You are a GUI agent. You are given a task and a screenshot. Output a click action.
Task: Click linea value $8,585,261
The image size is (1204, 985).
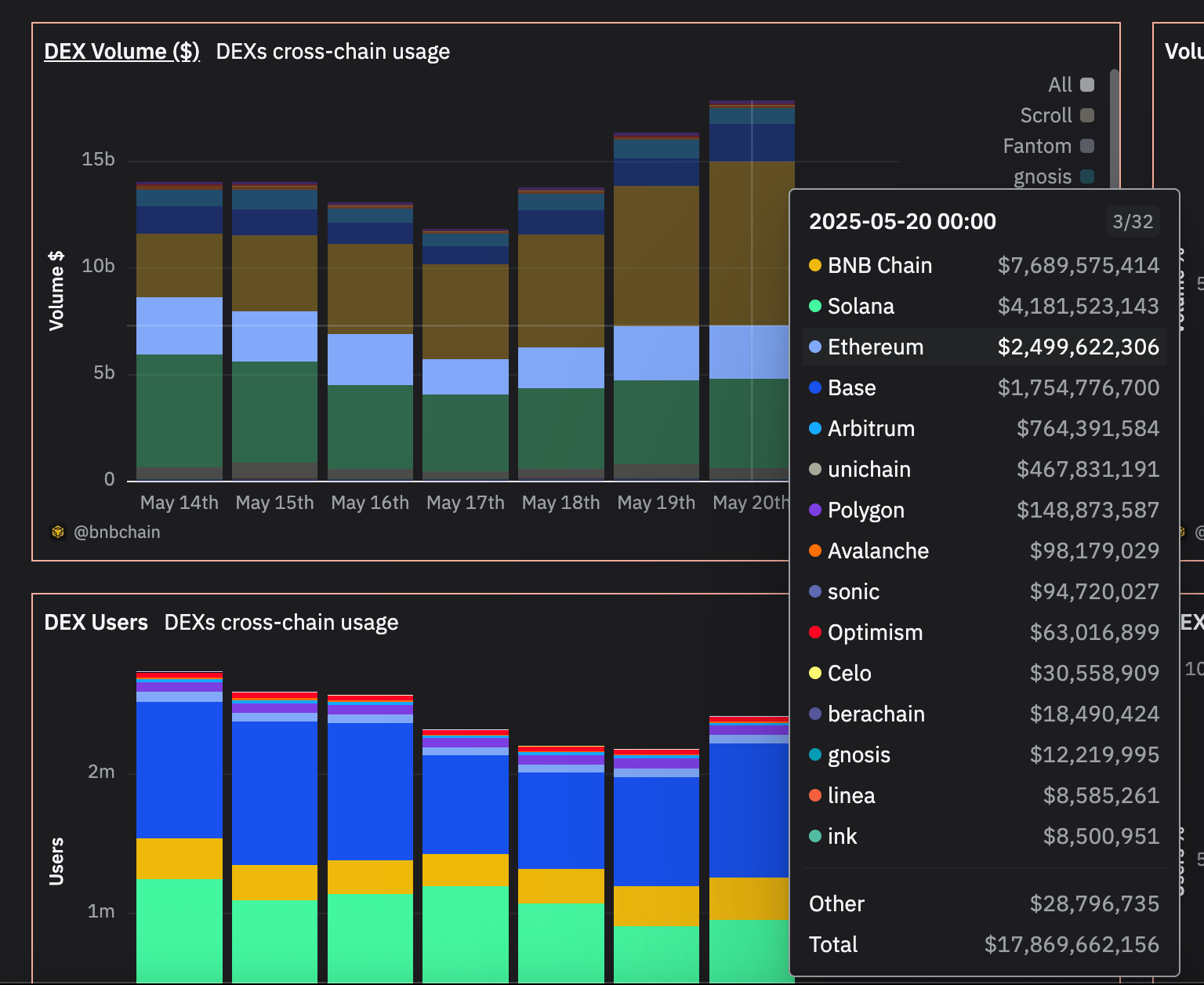pyautogui.click(x=1101, y=796)
